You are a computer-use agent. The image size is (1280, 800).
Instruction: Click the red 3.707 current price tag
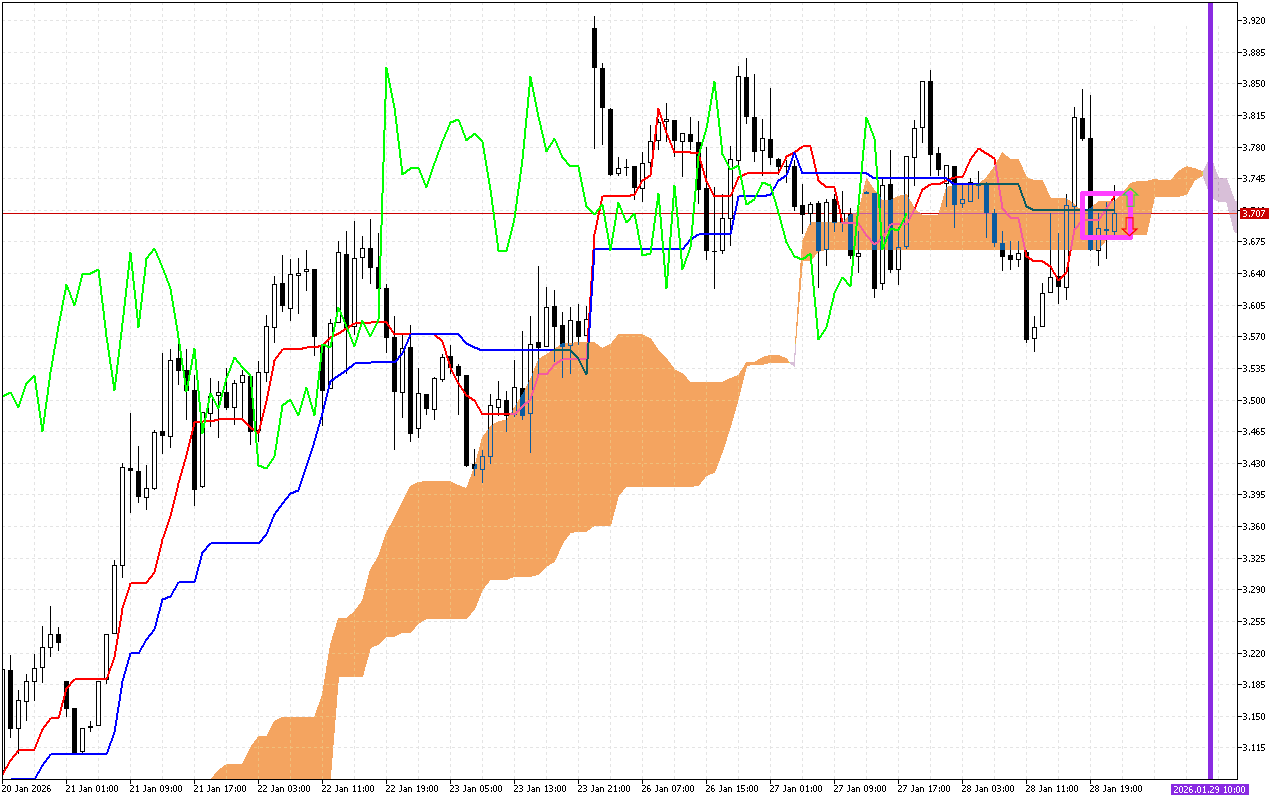point(1254,213)
